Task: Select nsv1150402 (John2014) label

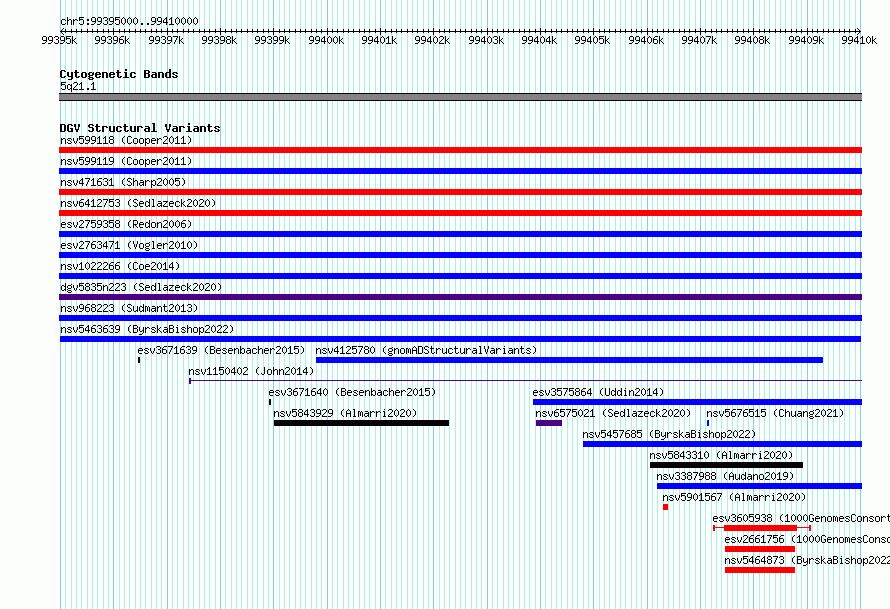Action: coord(251,371)
